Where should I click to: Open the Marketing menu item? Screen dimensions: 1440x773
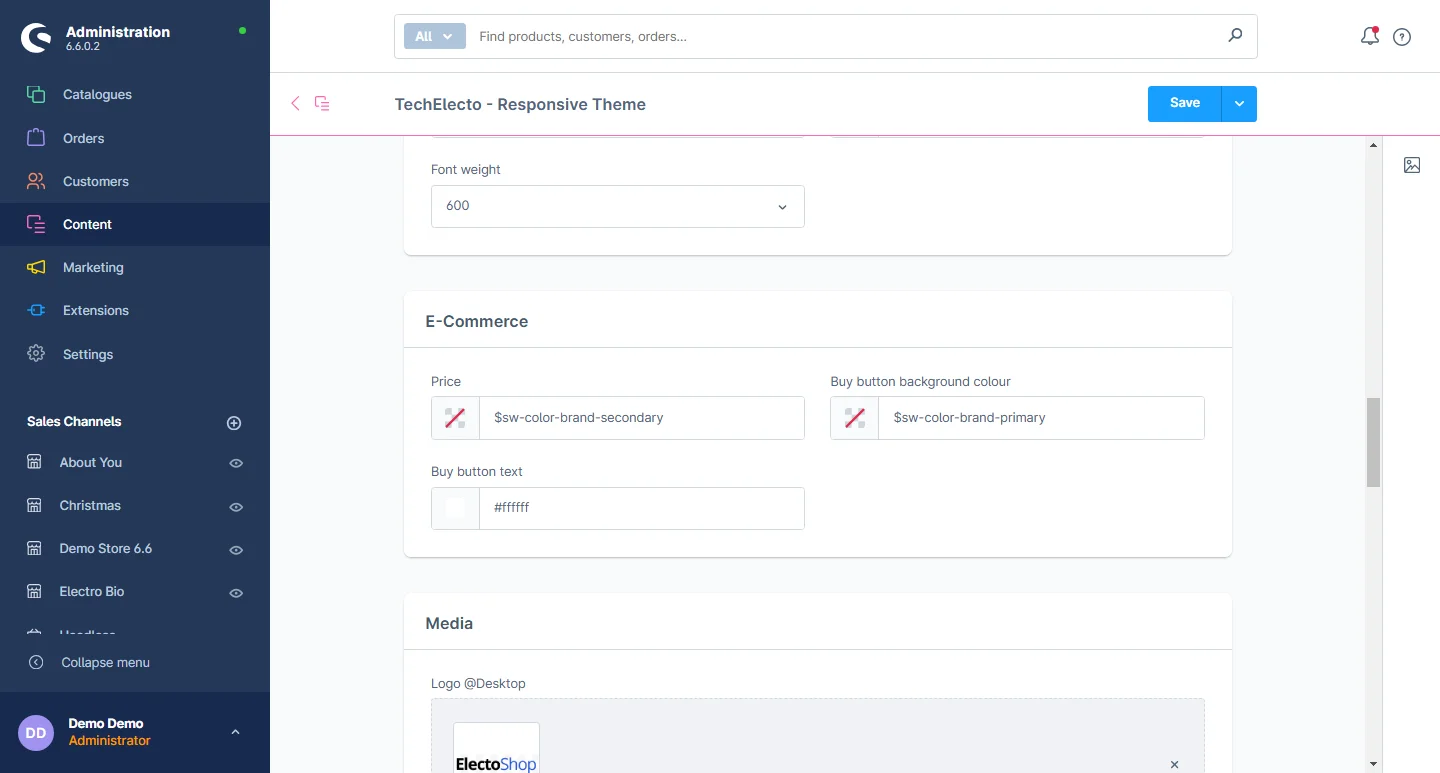coord(93,268)
